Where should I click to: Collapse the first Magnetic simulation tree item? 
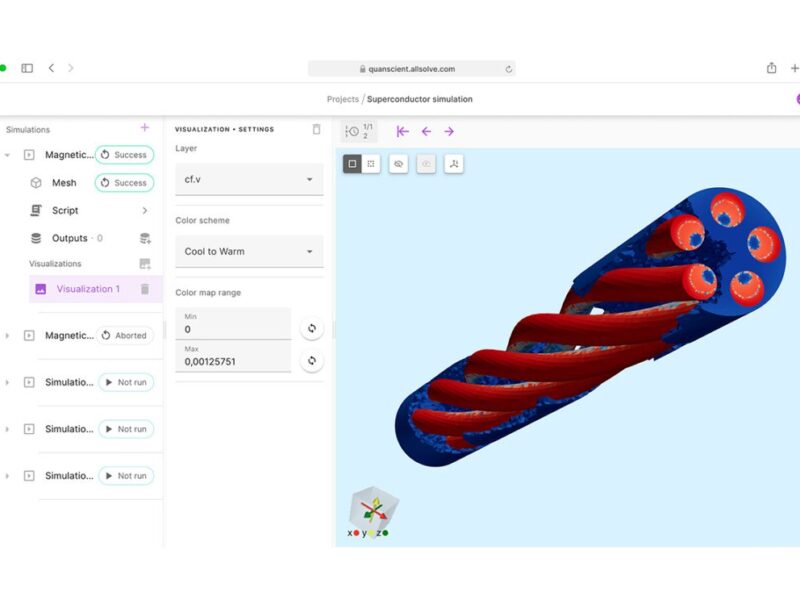6,155
